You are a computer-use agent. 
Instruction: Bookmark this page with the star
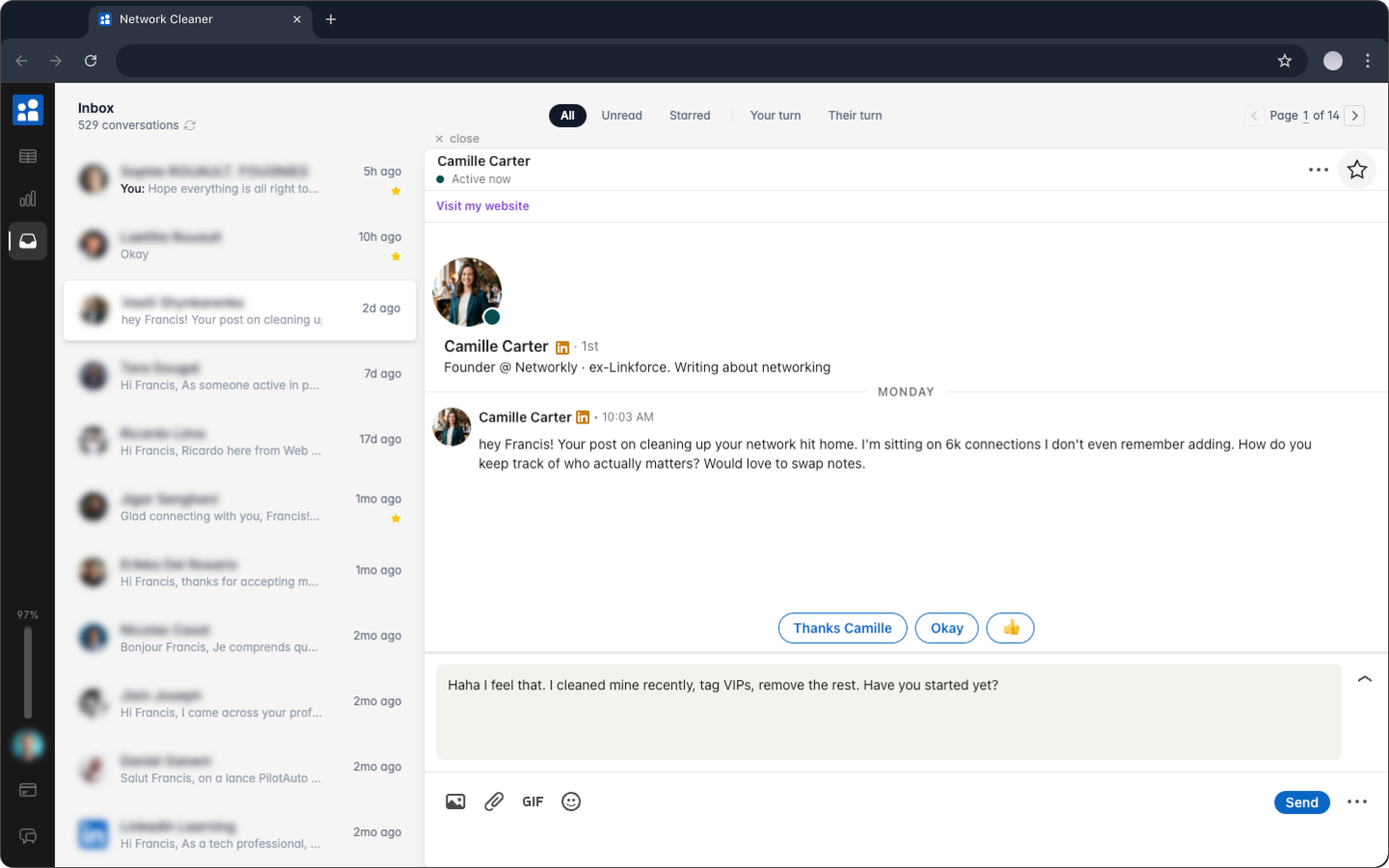tap(1285, 61)
